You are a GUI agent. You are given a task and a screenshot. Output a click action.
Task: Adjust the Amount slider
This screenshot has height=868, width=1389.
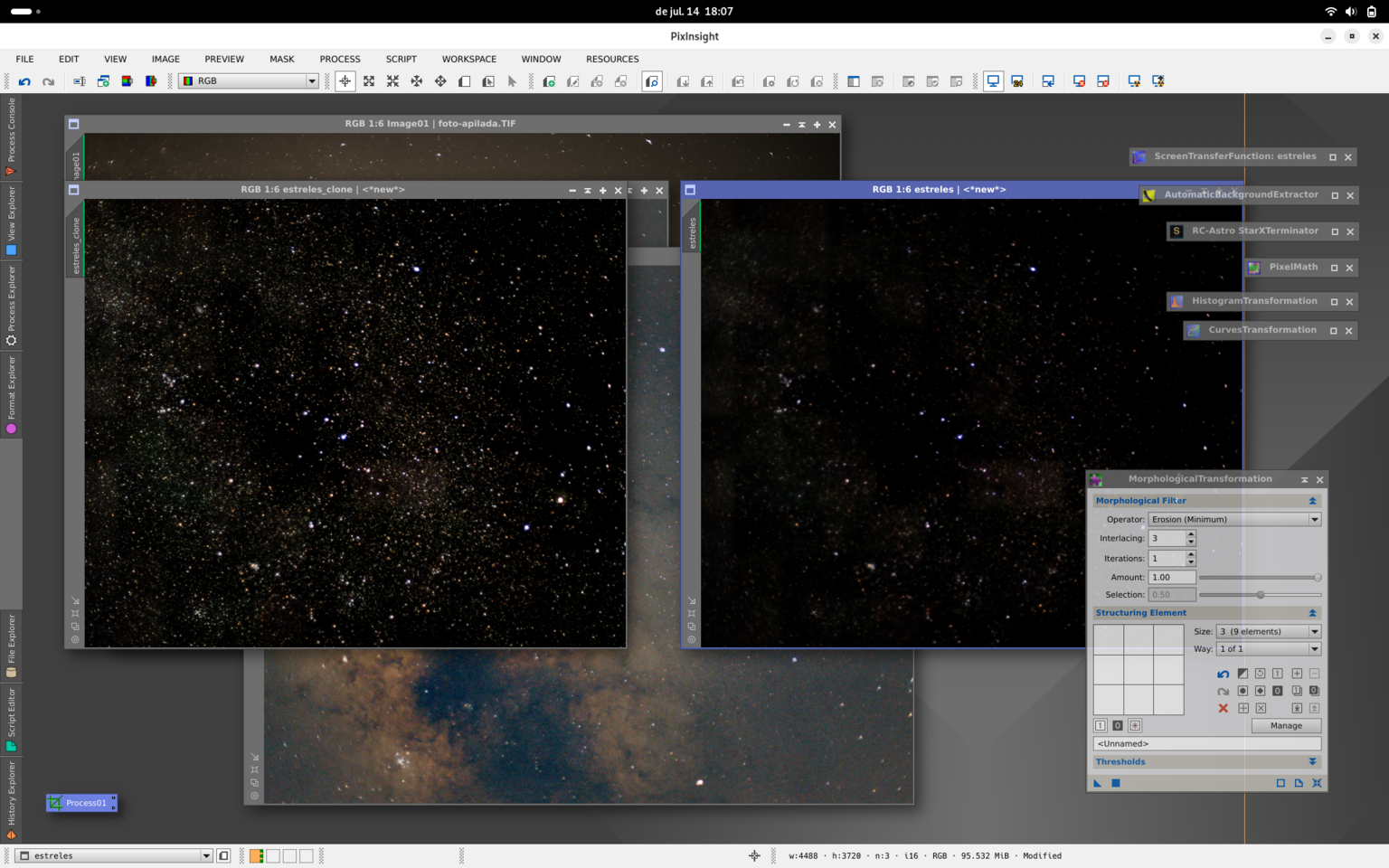[x=1260, y=577]
